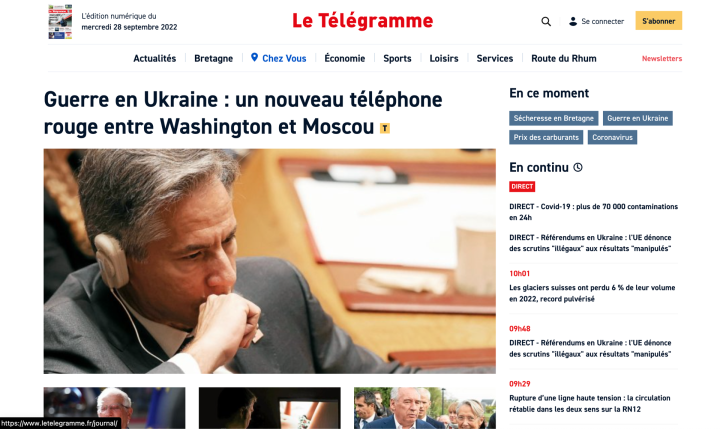Click the user profile icon beside Se connecter
This screenshot has width=720, height=429.
[x=573, y=21]
